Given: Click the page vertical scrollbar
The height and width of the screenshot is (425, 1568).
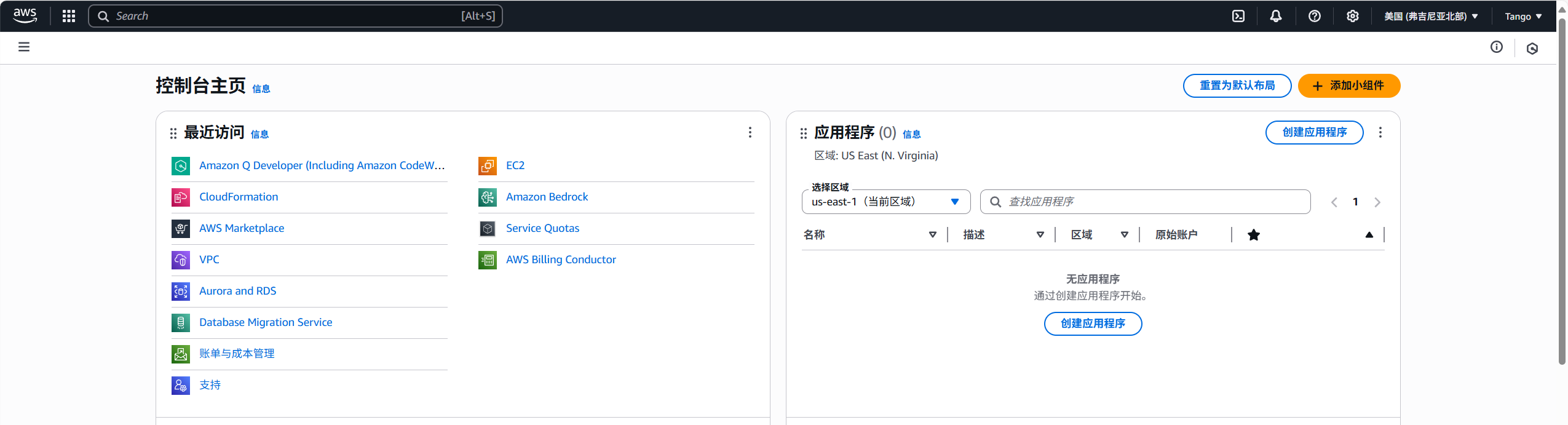Looking at the screenshot, I should point(1562,191).
